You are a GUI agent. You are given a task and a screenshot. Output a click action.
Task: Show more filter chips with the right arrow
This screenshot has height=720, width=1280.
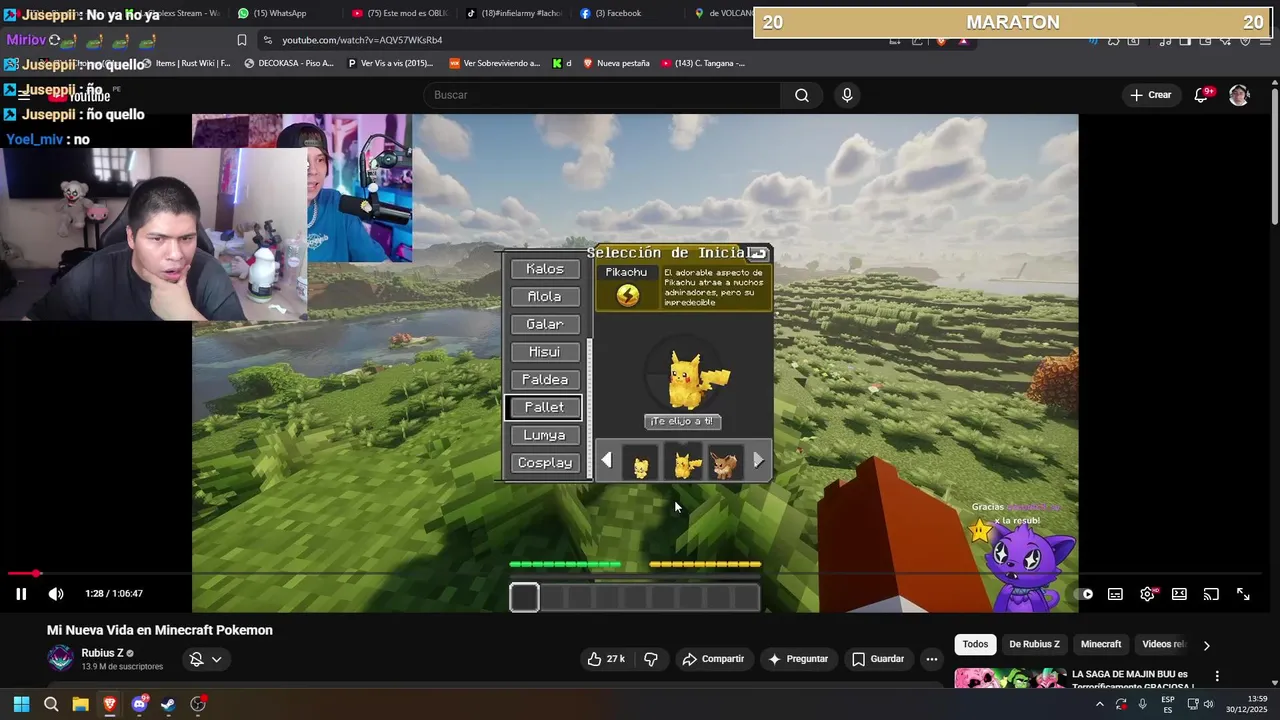point(1206,645)
